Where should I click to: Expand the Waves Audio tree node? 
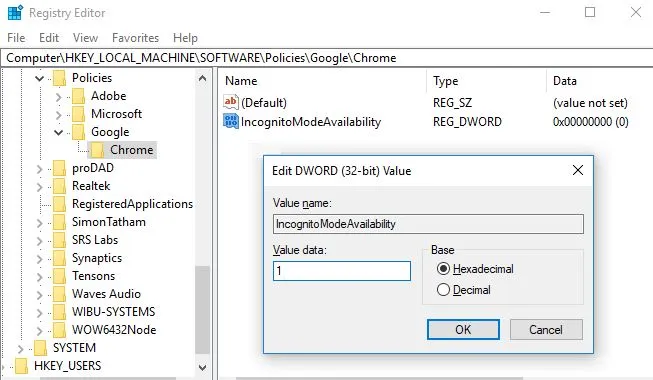(40, 295)
